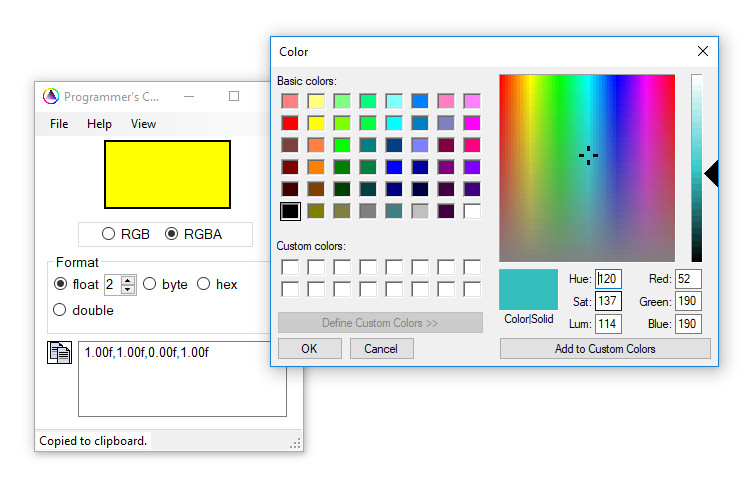
Task: Open the Help menu
Action: (99, 124)
